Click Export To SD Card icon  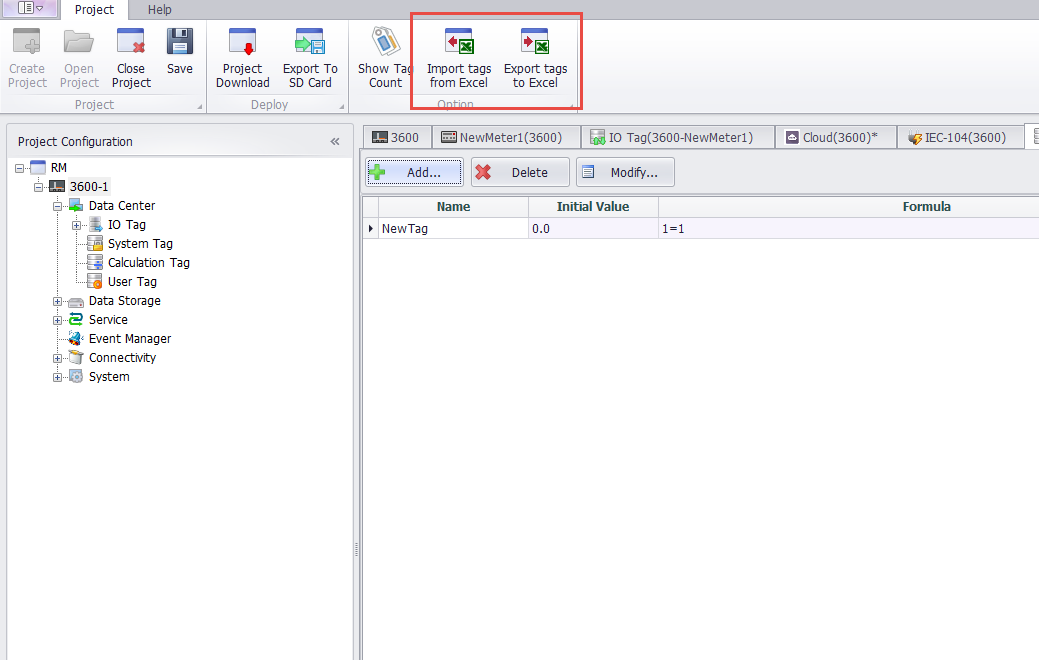pos(309,44)
